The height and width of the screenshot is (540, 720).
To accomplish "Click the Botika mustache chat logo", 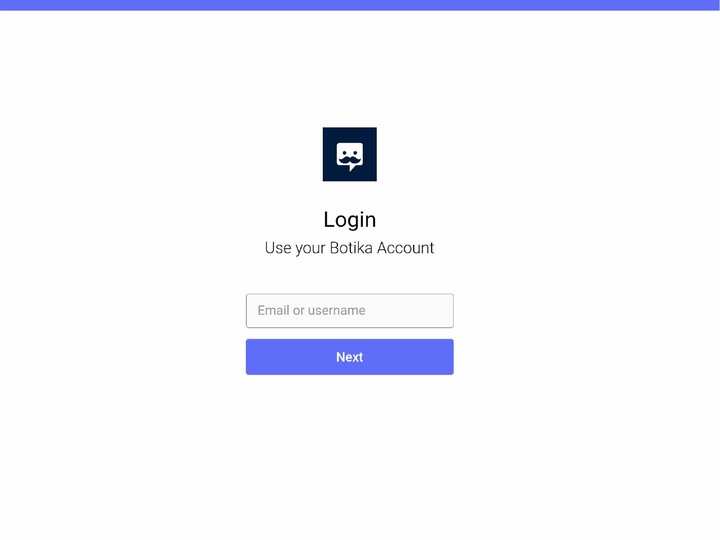I will tap(349, 154).
